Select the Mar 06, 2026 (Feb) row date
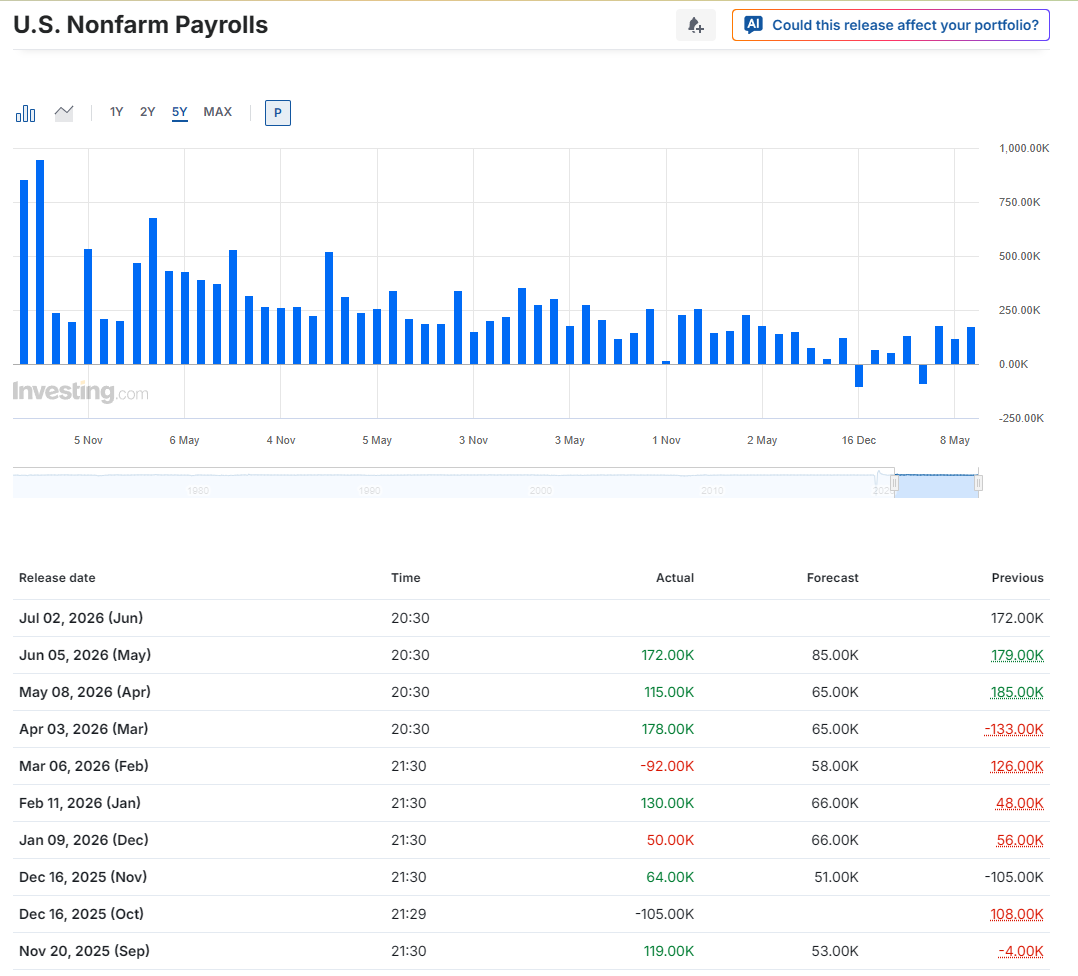The width and height of the screenshot is (1078, 976). [x=84, y=766]
